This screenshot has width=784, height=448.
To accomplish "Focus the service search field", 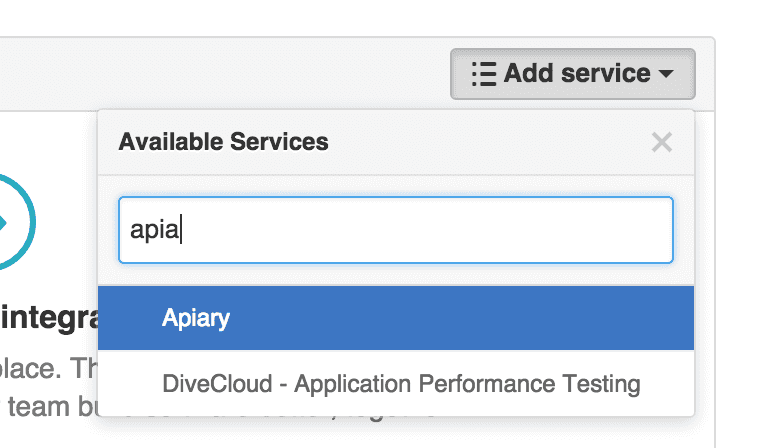I will pyautogui.click(x=395, y=230).
